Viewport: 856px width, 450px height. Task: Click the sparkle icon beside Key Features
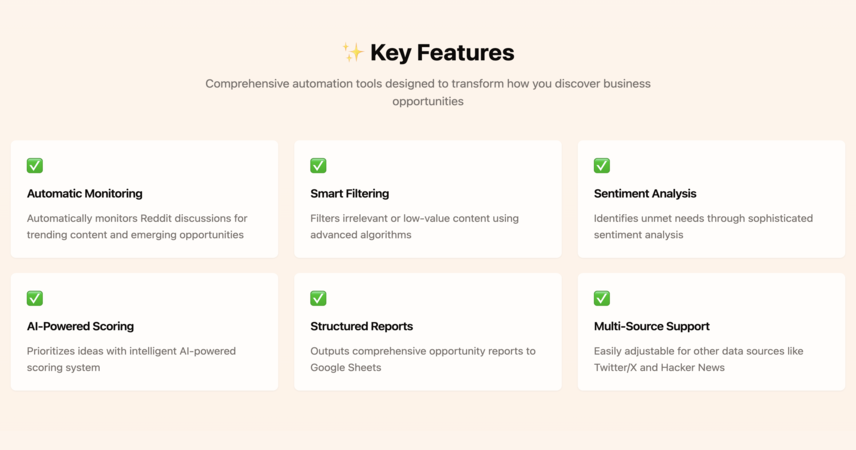pyautogui.click(x=353, y=52)
